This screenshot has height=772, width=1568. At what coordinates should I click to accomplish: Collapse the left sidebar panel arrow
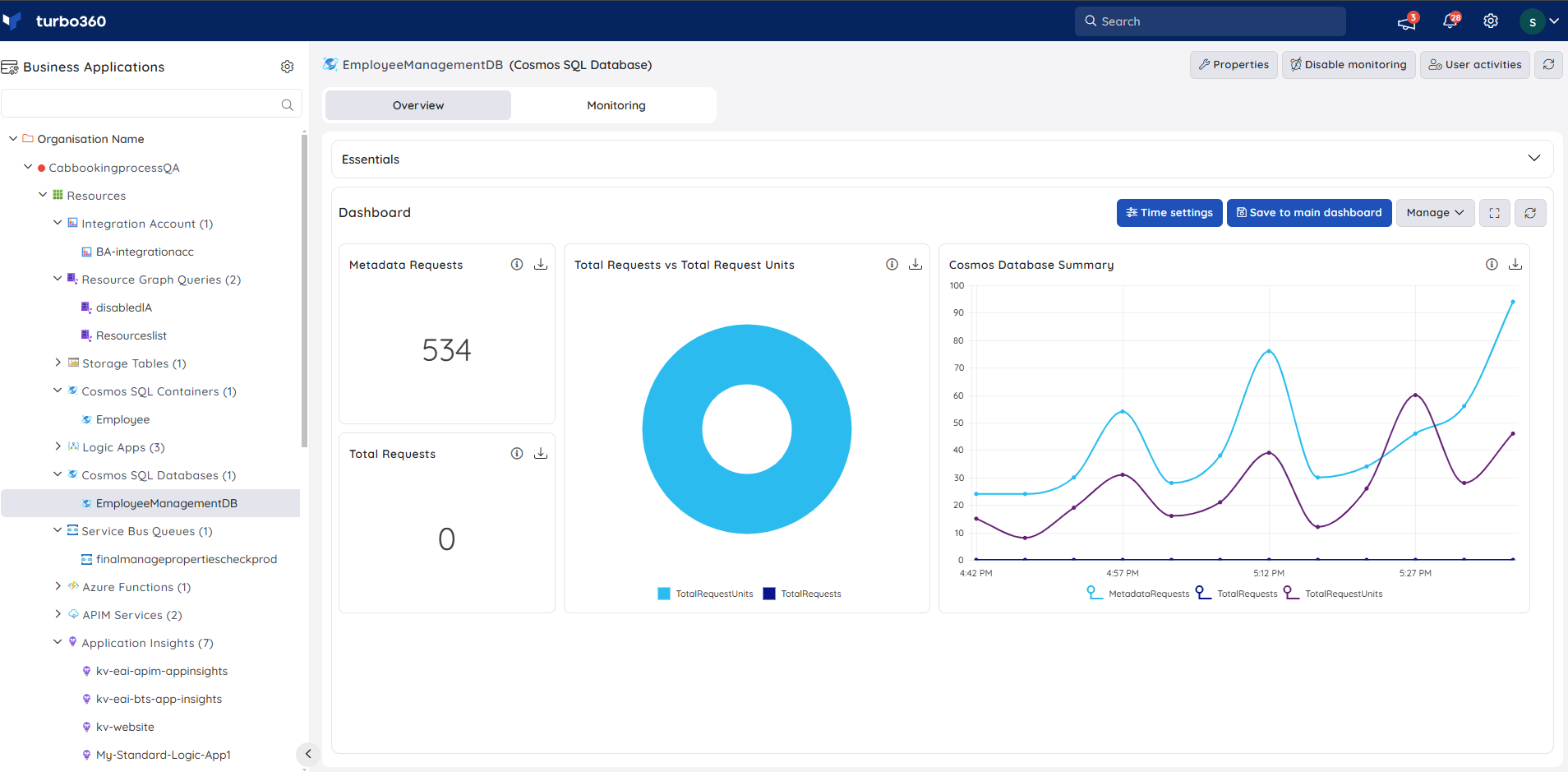307,753
